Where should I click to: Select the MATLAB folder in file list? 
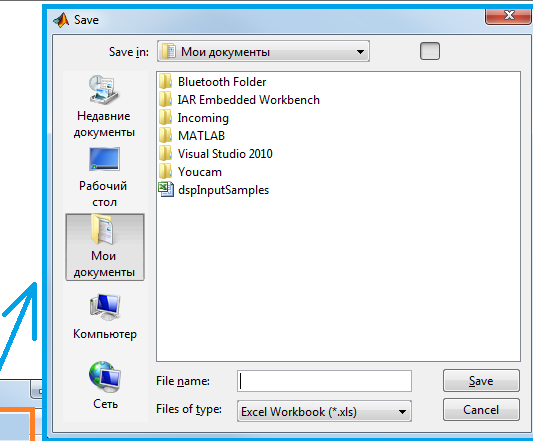[192, 136]
